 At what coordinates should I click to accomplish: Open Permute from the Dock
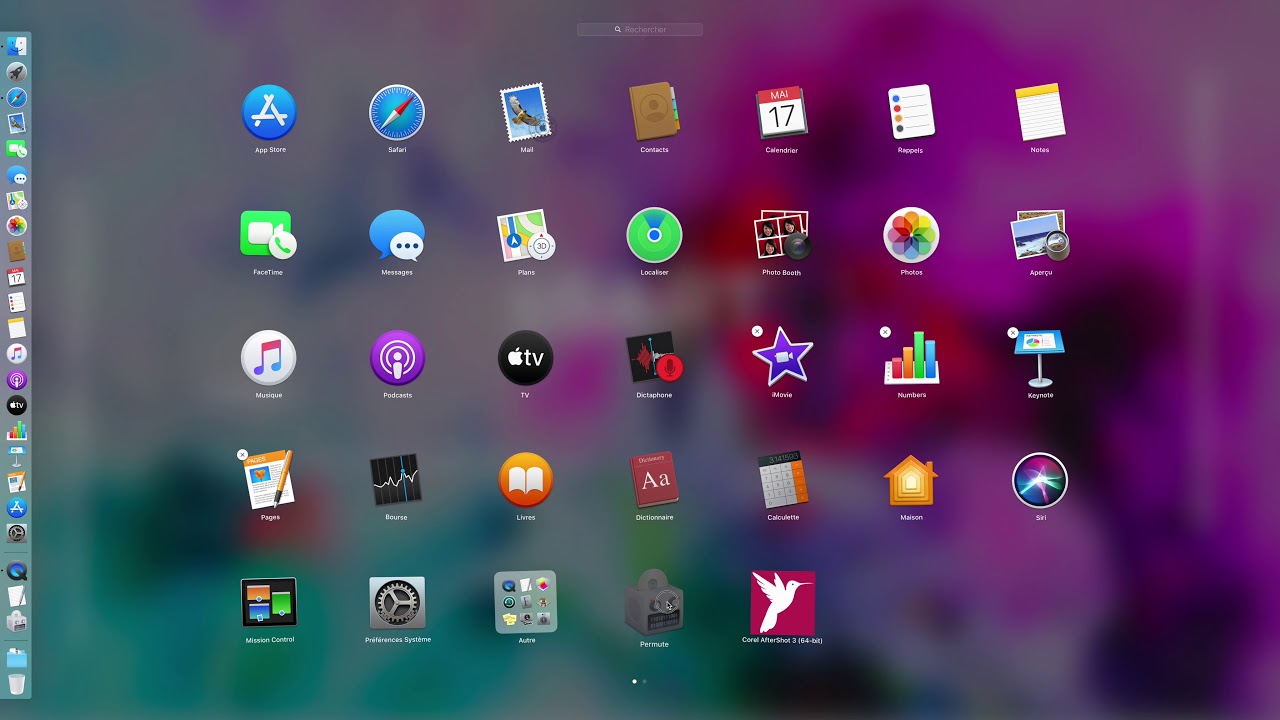coord(16,621)
